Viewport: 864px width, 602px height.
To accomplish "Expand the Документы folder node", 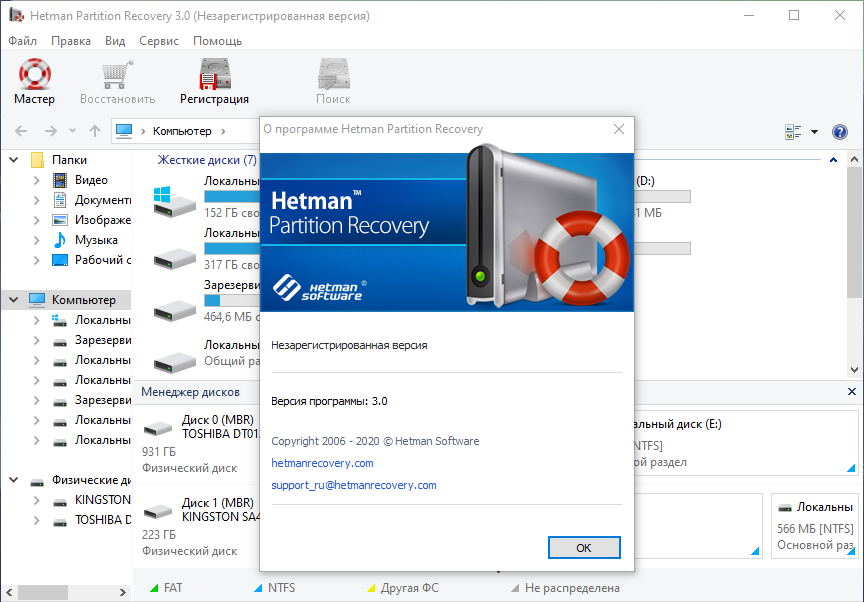I will (36, 200).
